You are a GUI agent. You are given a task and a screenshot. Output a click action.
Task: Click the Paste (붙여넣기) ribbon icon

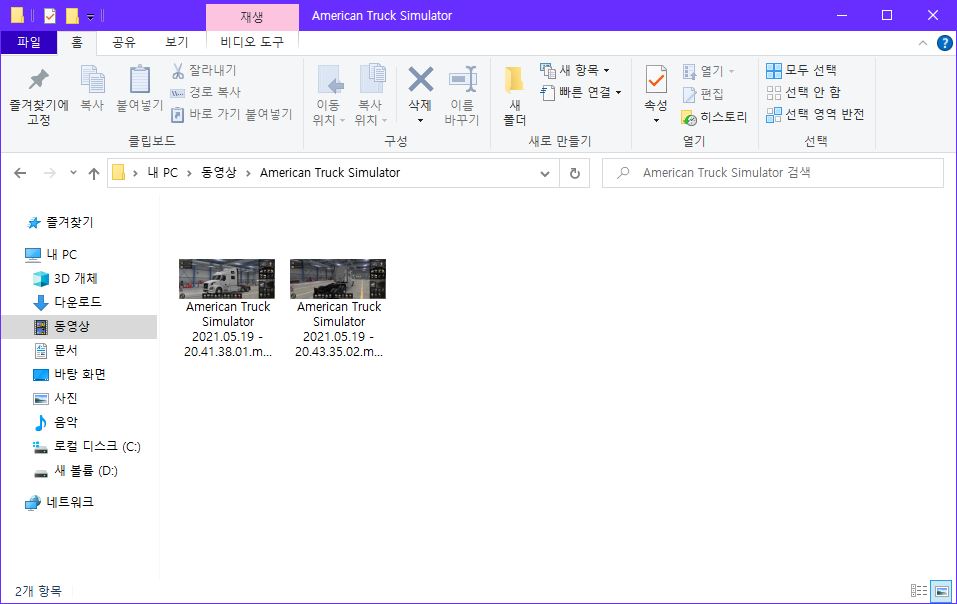point(140,80)
